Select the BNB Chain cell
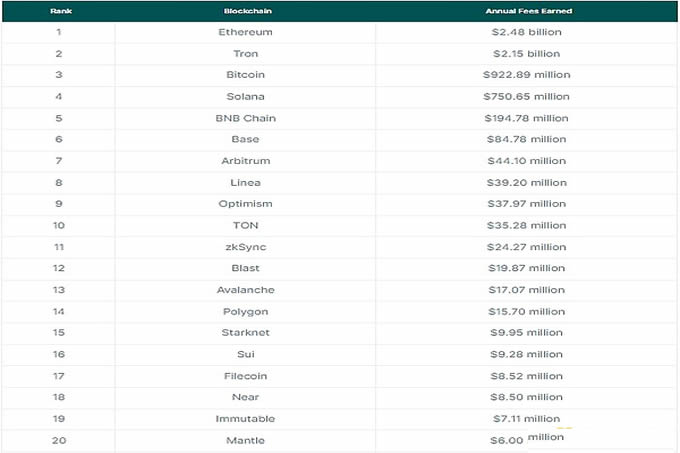This screenshot has width=680, height=453. click(x=245, y=118)
